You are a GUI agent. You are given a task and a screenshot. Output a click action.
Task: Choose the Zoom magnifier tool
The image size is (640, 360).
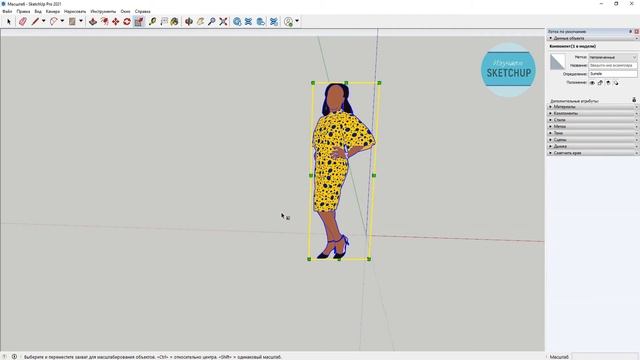[x=211, y=22]
